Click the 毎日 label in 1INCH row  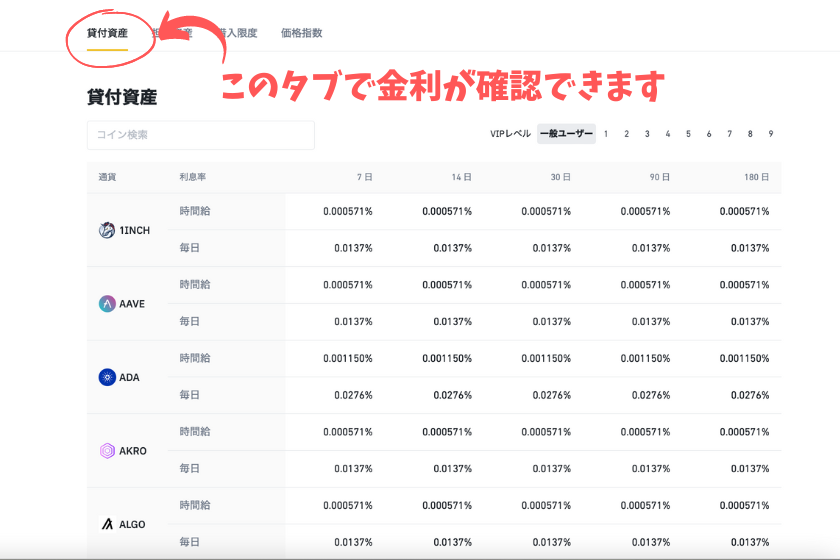tap(190, 248)
